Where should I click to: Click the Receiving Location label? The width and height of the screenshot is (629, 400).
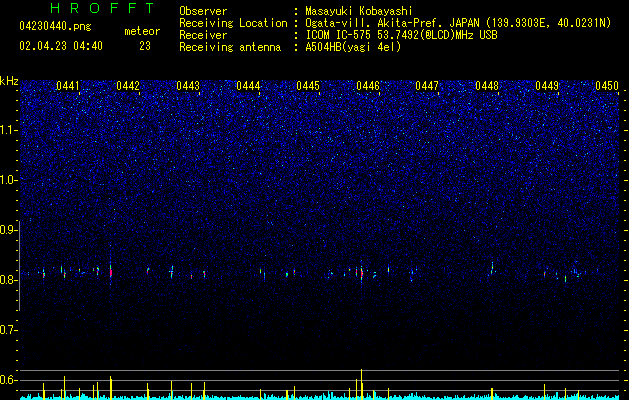(233, 23)
